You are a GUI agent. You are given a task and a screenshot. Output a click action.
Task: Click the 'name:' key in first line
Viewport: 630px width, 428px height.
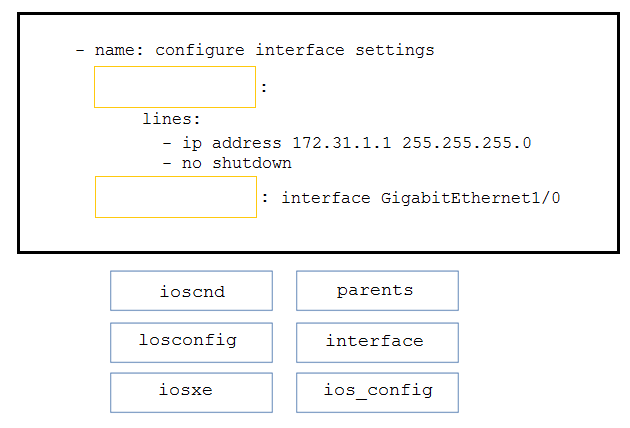click(119, 50)
